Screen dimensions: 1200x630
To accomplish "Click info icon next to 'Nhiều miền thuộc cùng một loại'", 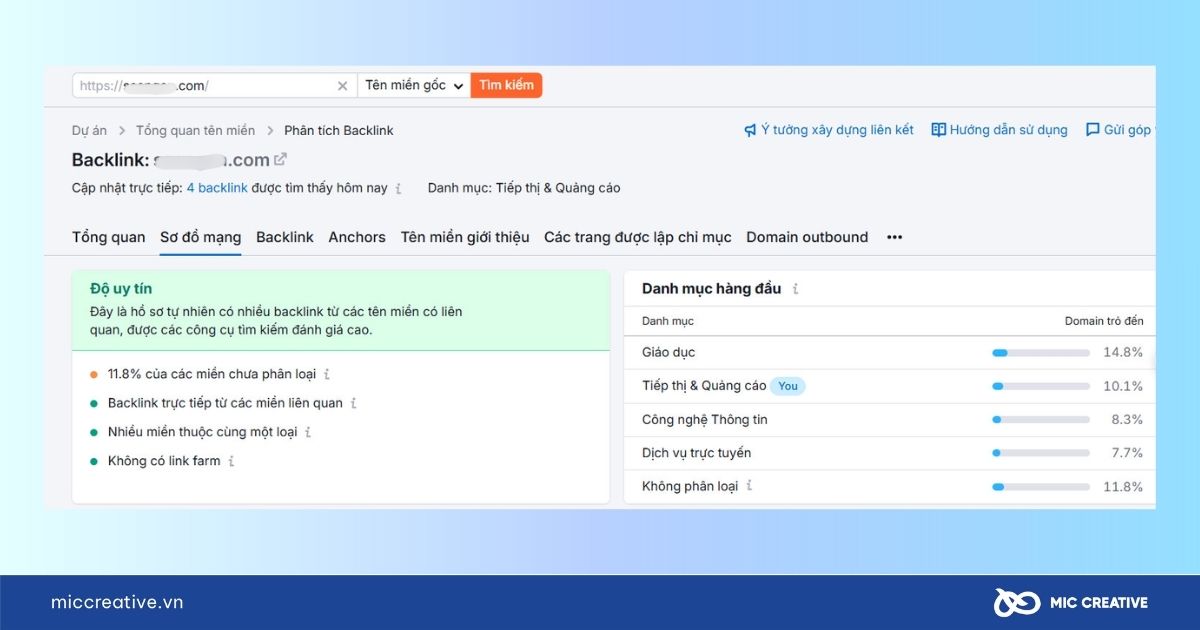I will click(x=308, y=432).
